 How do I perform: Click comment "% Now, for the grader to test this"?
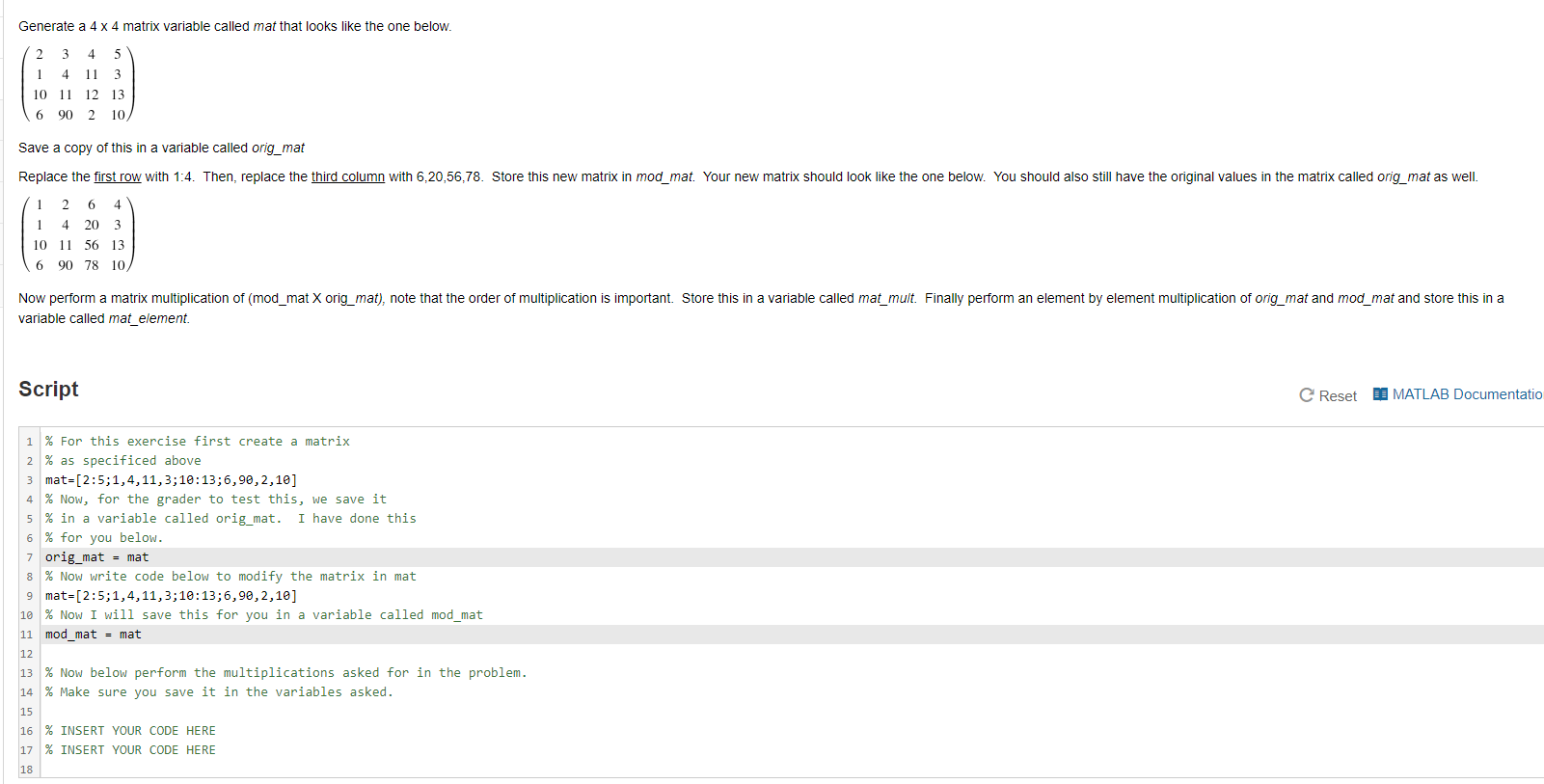(x=216, y=500)
